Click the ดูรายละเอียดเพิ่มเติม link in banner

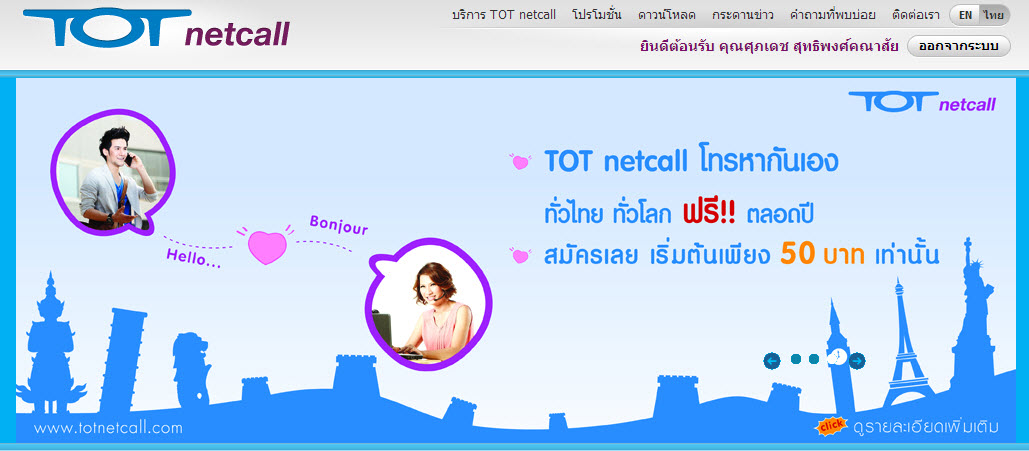(x=926, y=427)
